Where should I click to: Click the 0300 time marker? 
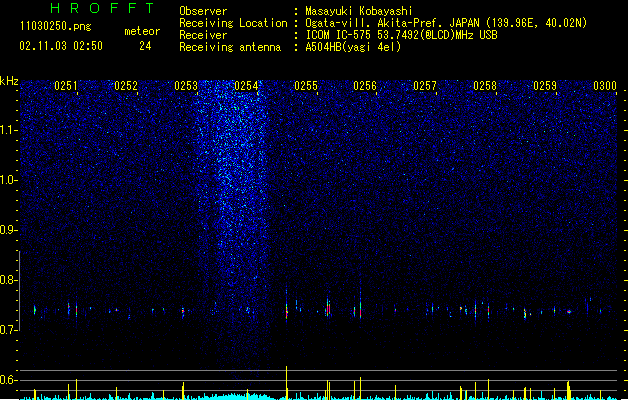point(605,86)
